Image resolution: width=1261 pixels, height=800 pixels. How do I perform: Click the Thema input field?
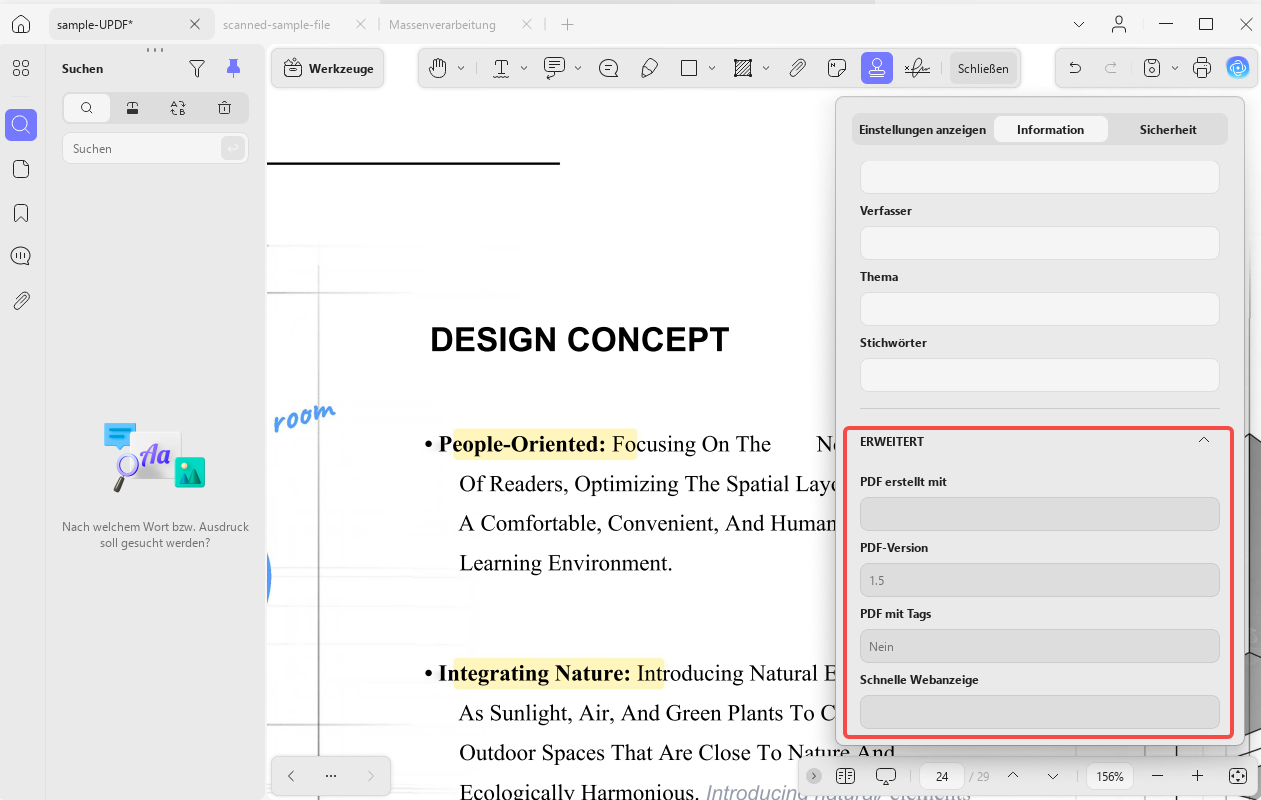1040,309
